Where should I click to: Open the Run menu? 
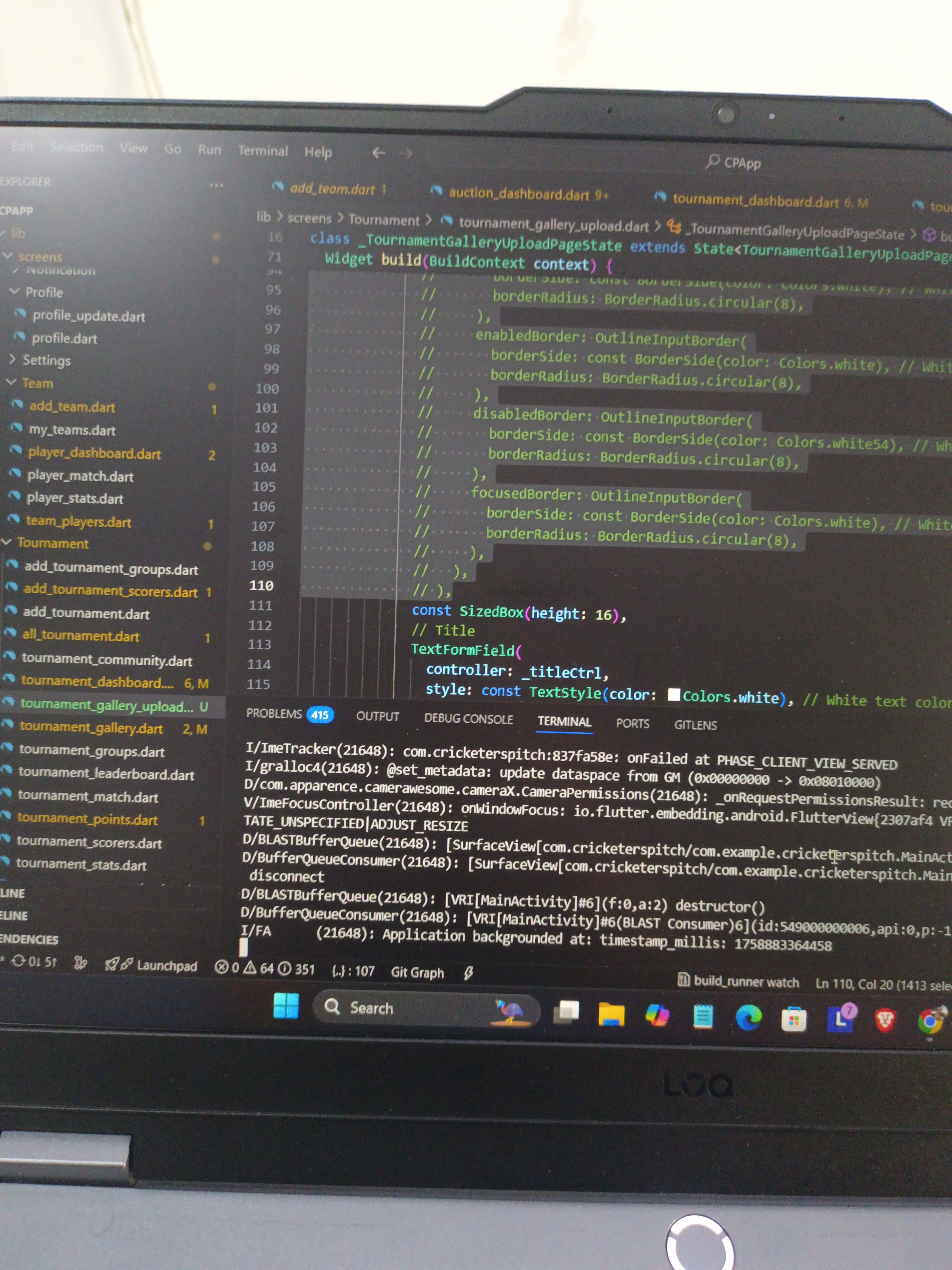click(x=209, y=150)
